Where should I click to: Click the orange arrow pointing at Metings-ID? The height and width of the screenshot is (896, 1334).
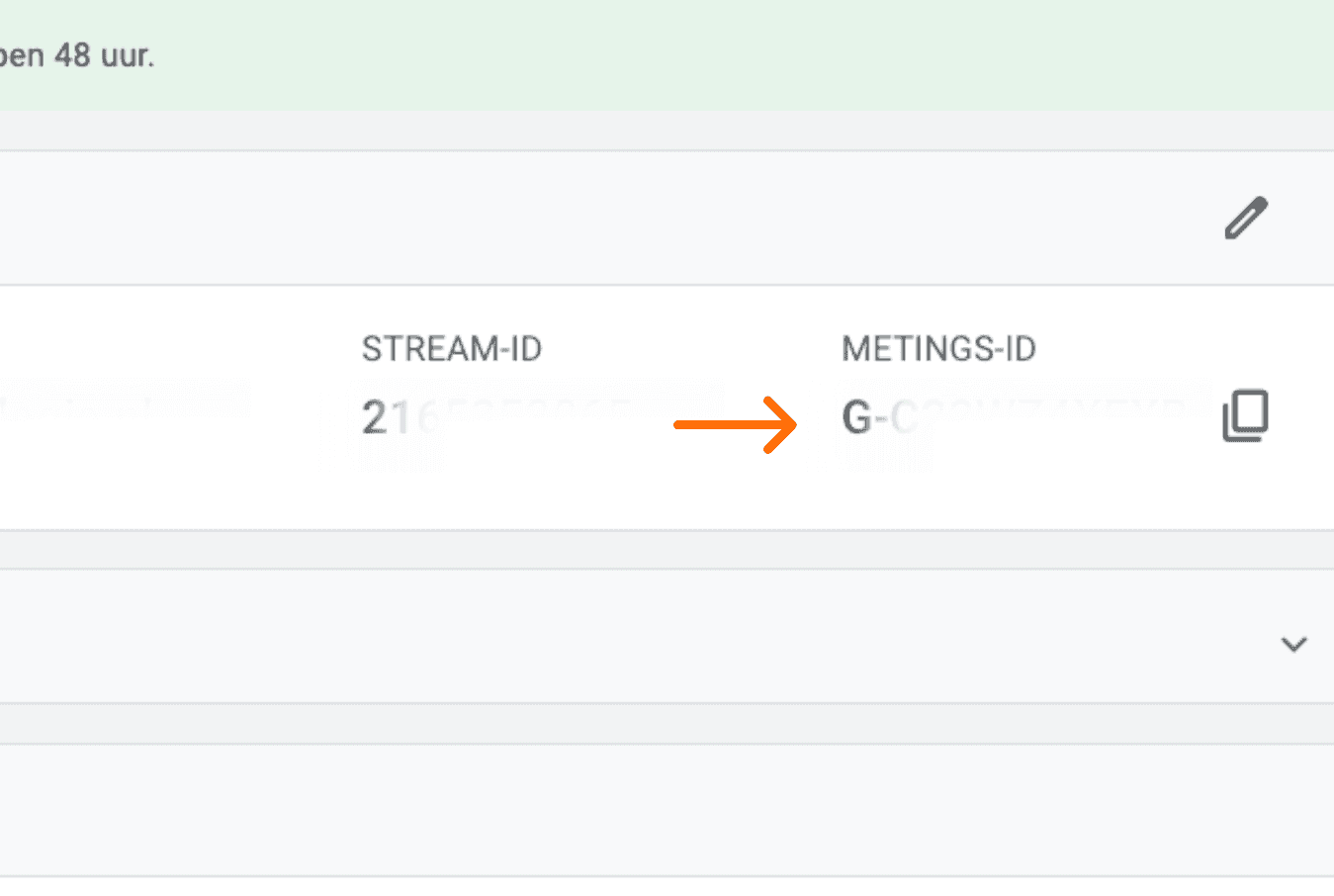(x=736, y=425)
